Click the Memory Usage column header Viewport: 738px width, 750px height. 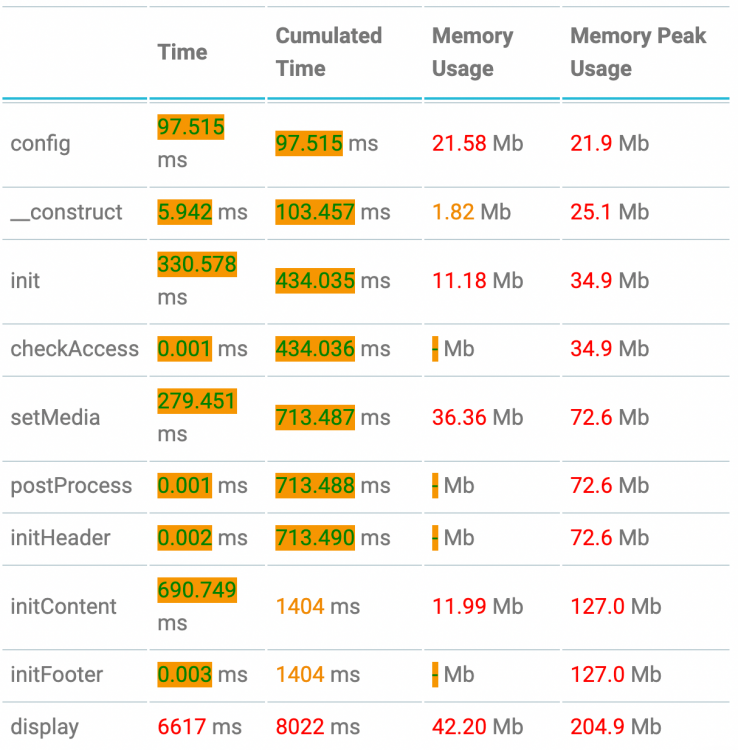[472, 52]
